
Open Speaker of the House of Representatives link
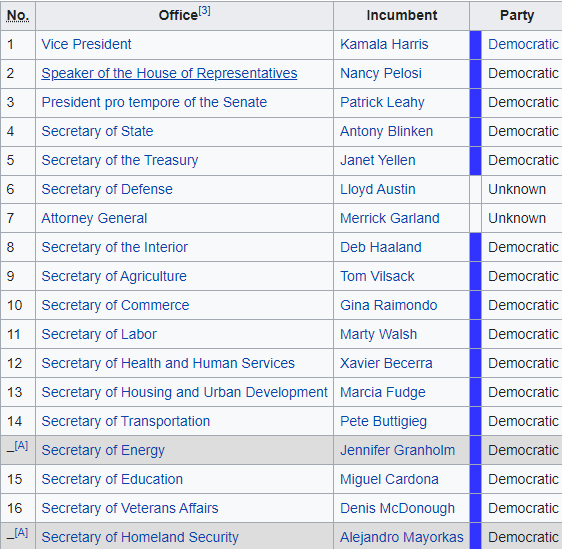[169, 73]
